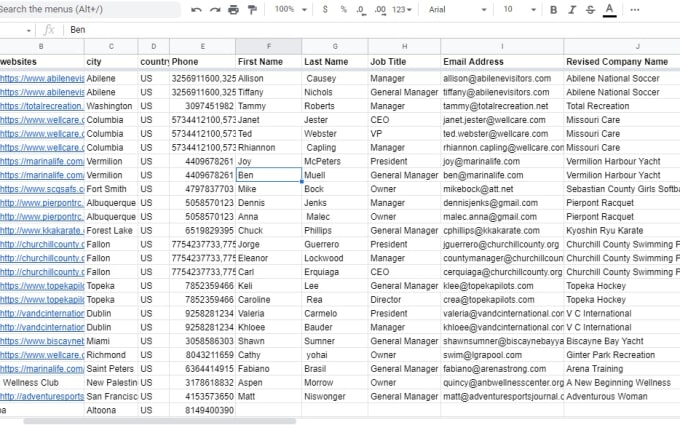The image size is (680, 425).
Task: Select the Paint format tool
Action: (252, 9)
